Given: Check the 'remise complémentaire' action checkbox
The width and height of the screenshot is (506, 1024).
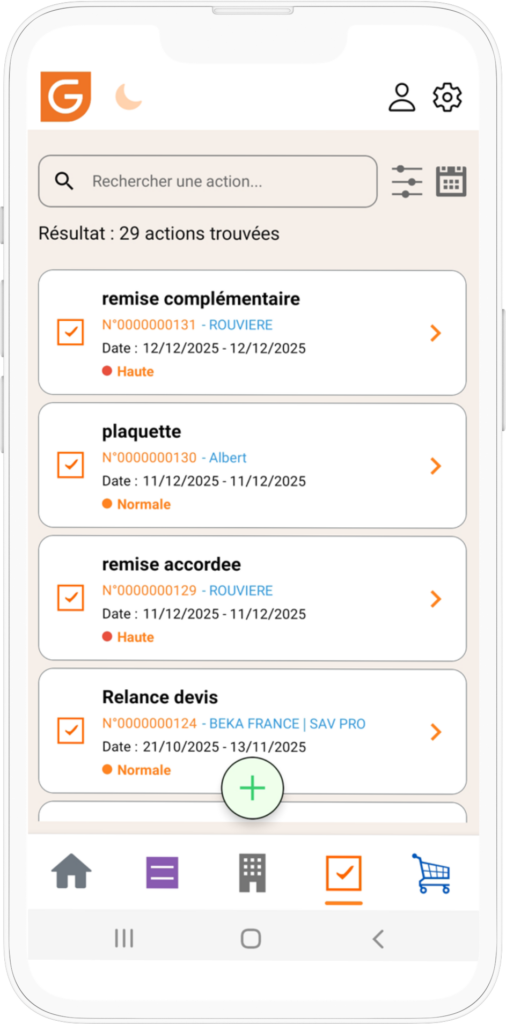Looking at the screenshot, I should tap(71, 332).
